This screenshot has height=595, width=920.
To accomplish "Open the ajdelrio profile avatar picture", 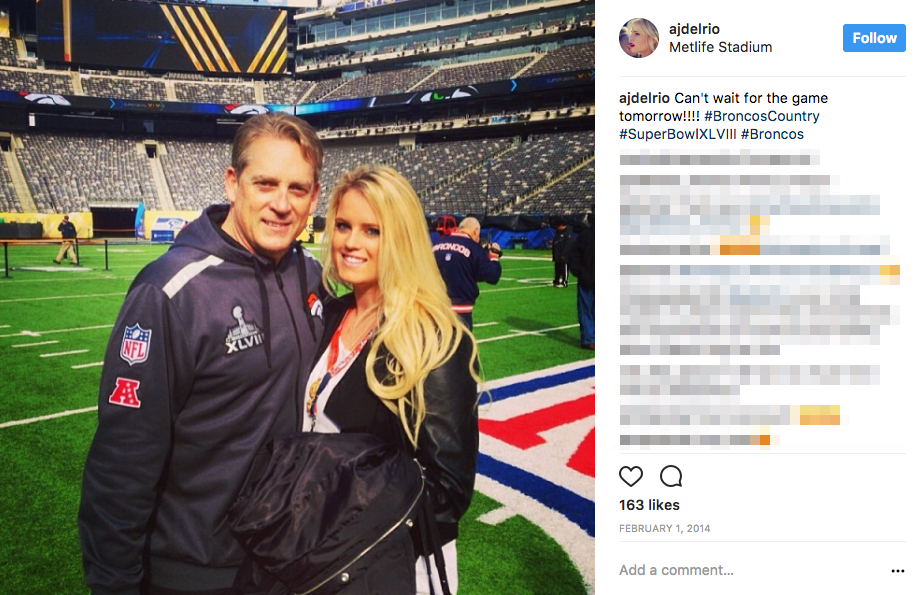I will [639, 38].
